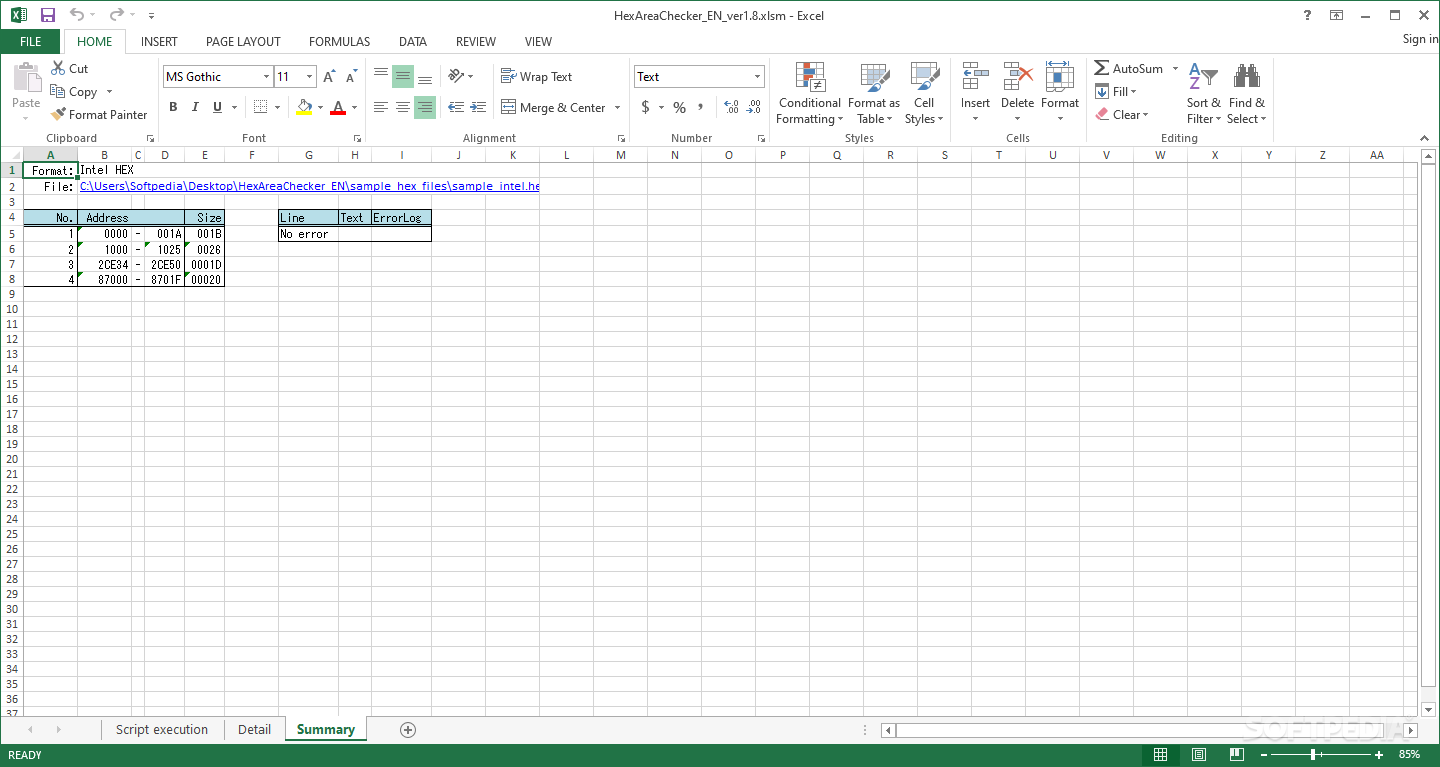Apply percent style format
This screenshot has height=767, width=1440.
(679, 107)
